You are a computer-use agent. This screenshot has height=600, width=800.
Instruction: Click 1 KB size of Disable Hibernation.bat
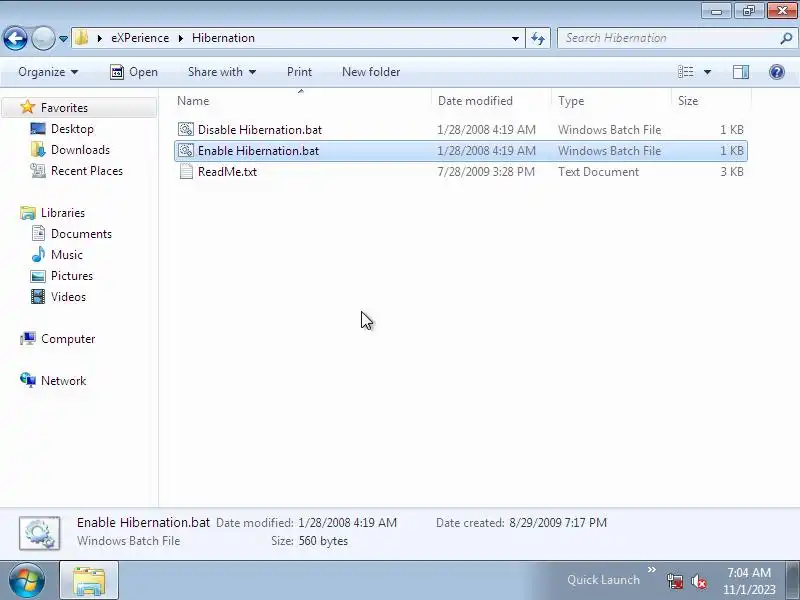click(x=732, y=130)
